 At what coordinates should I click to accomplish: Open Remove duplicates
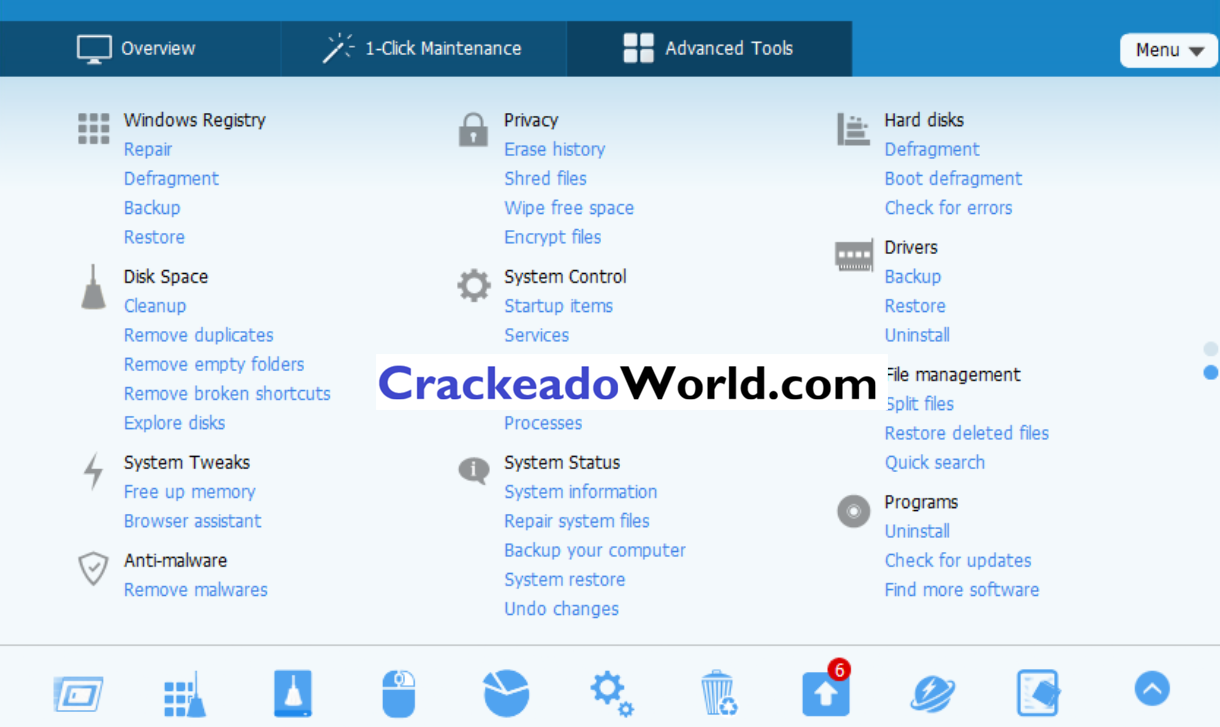click(x=198, y=335)
